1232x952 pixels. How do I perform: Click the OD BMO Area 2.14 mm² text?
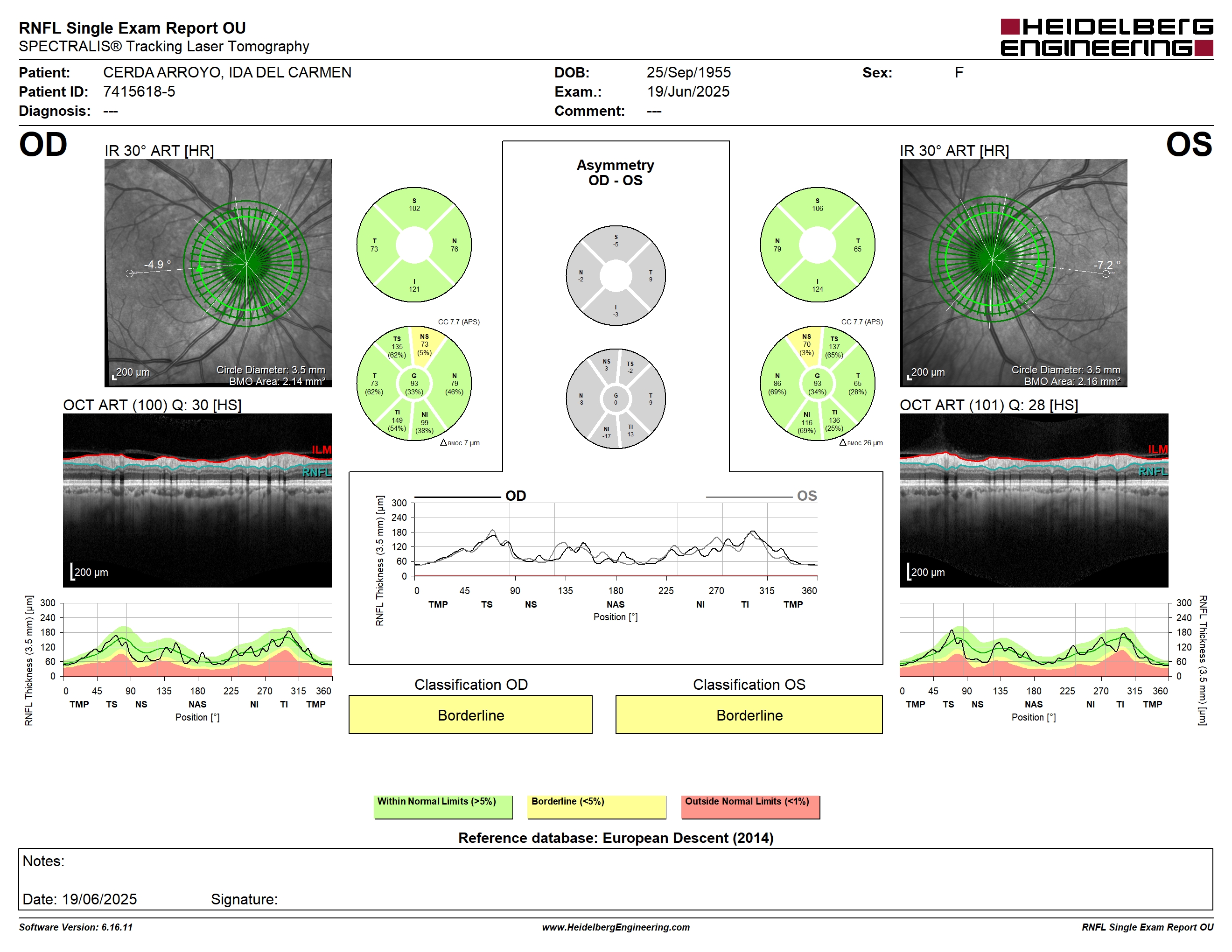[277, 381]
